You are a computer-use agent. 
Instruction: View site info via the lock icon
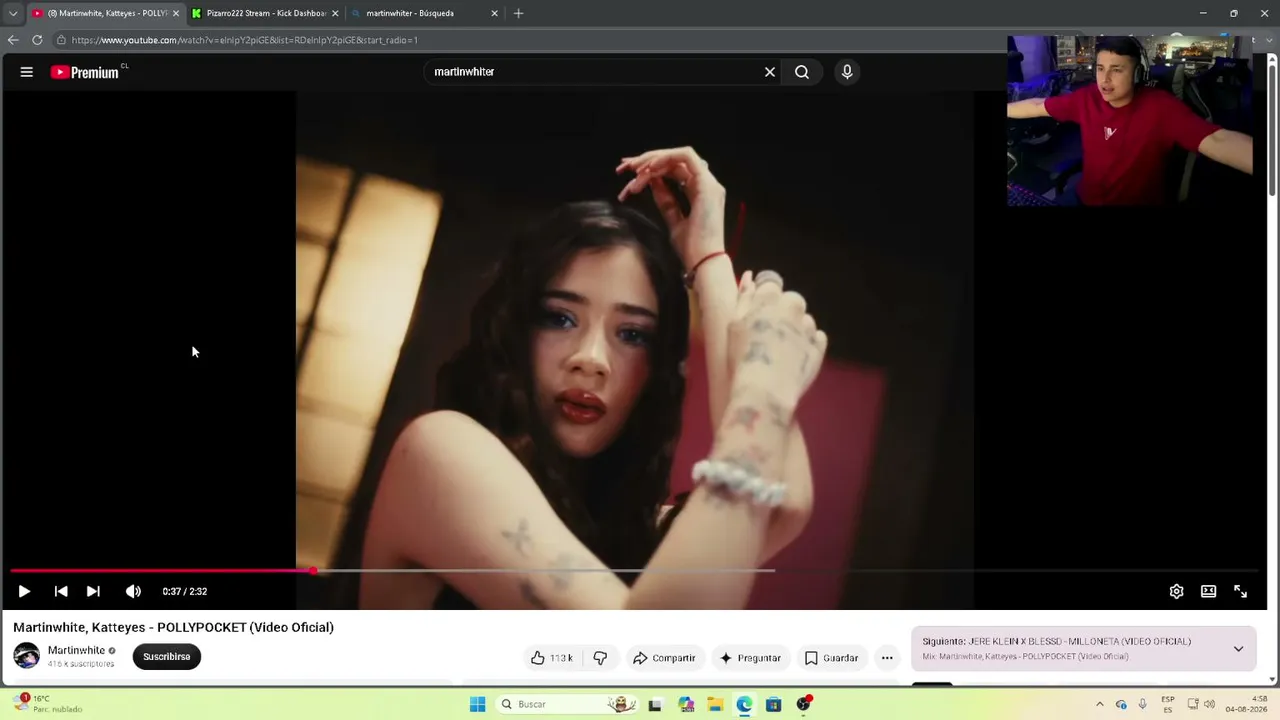coord(61,40)
